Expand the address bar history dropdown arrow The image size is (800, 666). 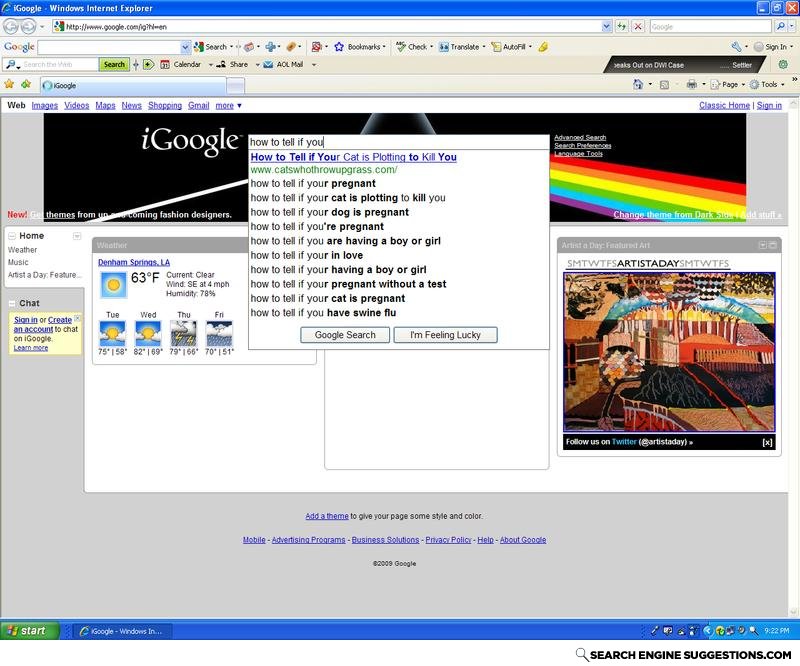[x=606, y=26]
